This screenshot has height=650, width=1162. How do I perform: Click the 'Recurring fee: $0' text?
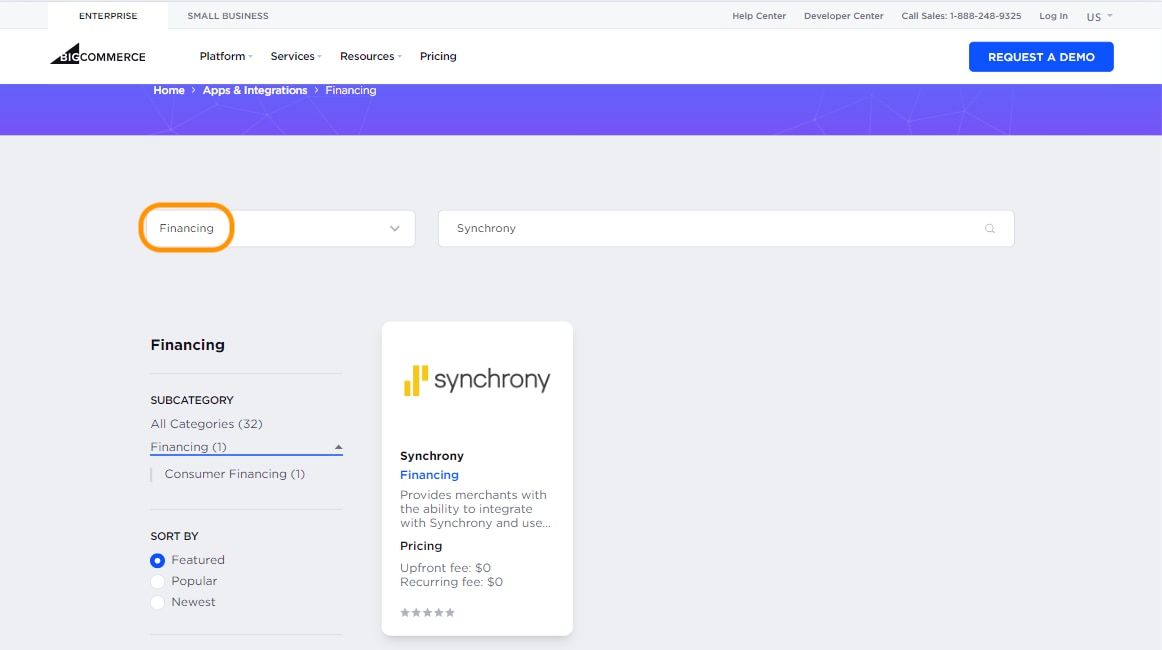[x=451, y=582]
